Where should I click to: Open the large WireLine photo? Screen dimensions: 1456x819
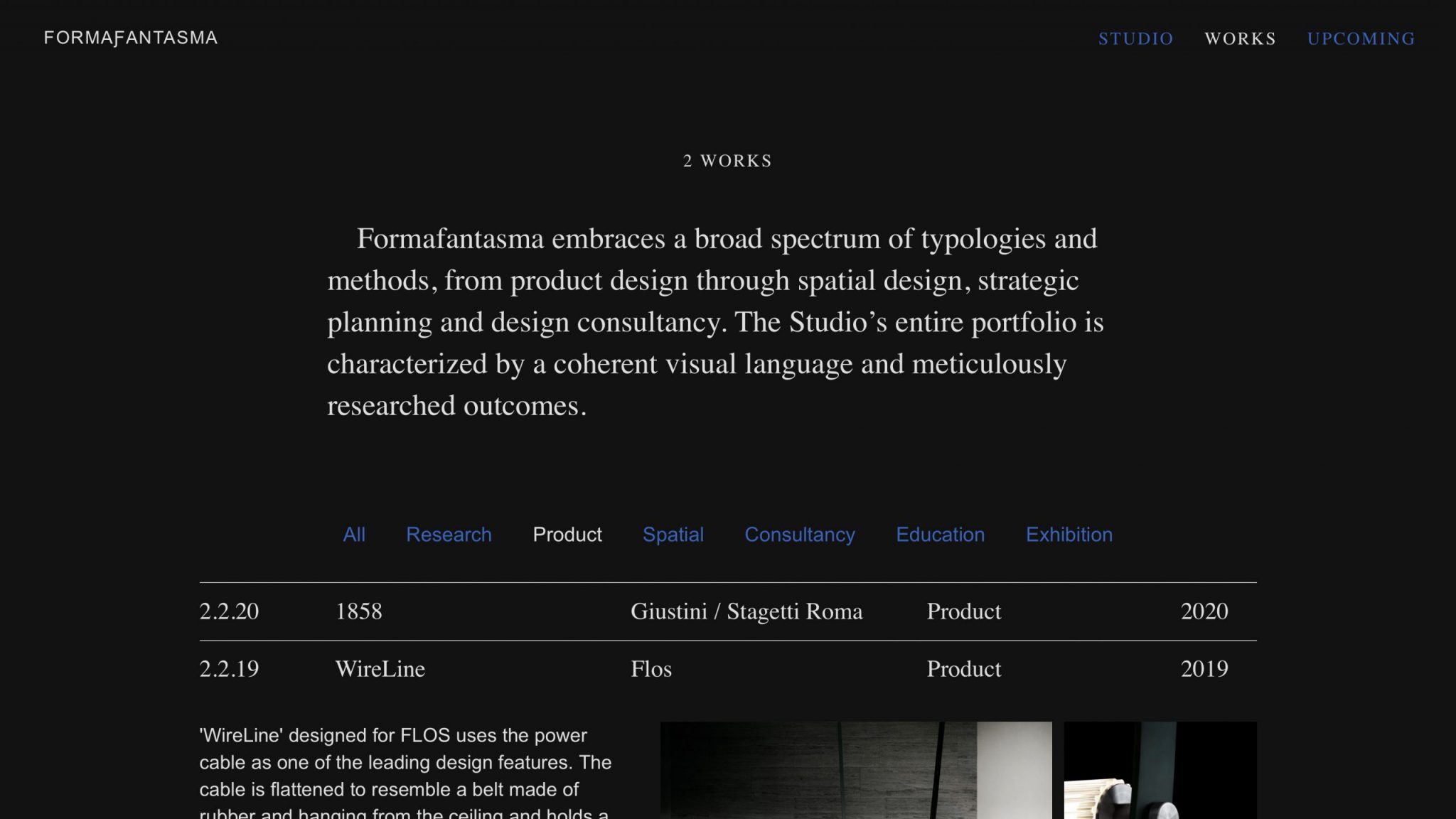(x=856, y=770)
